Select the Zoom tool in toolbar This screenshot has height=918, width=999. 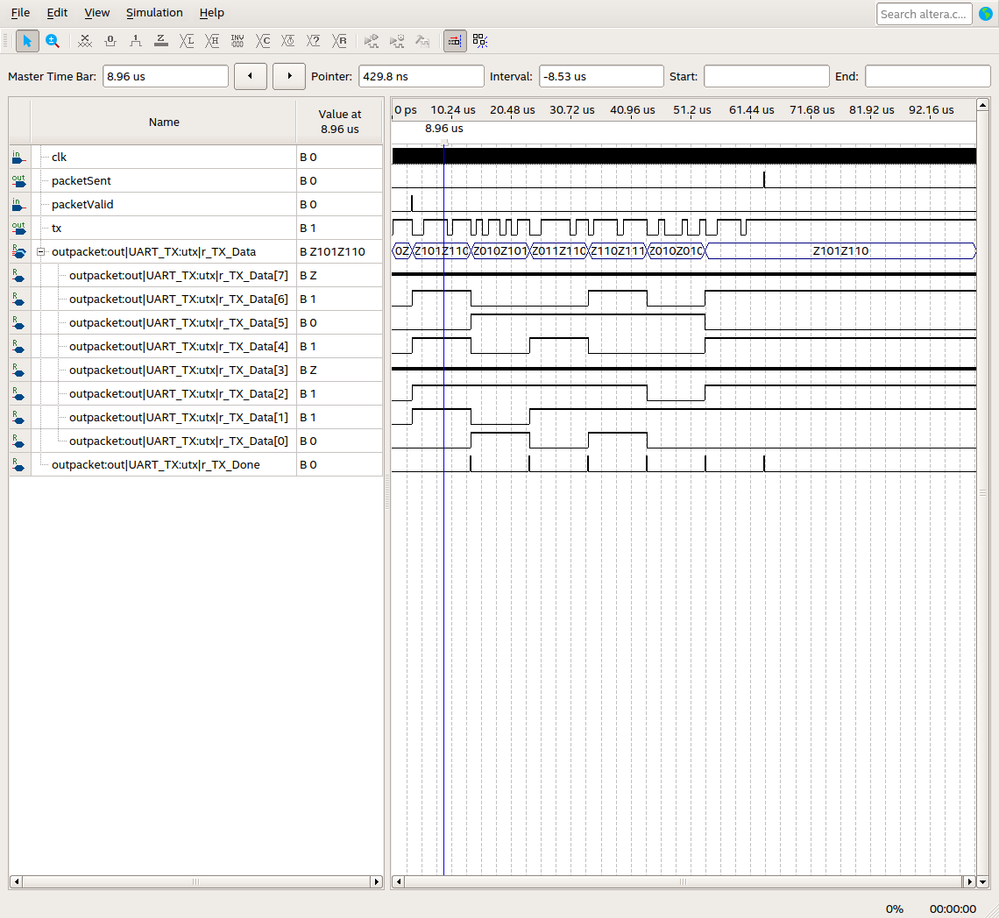[52, 41]
